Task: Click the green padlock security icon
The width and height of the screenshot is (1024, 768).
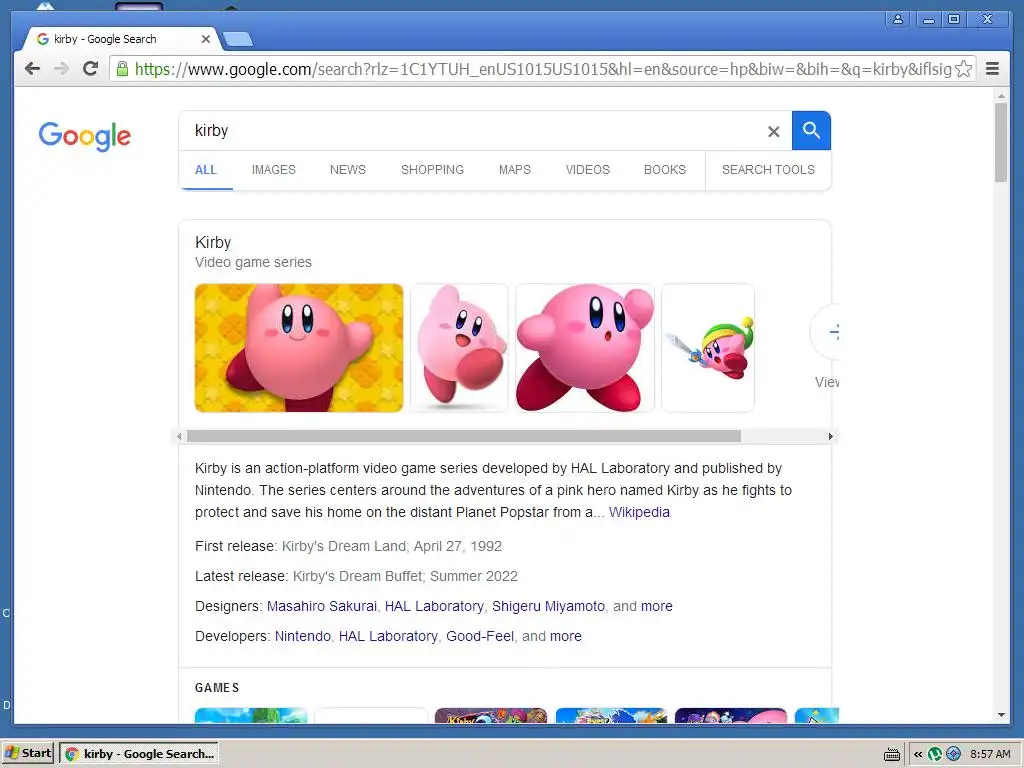Action: pyautogui.click(x=122, y=69)
